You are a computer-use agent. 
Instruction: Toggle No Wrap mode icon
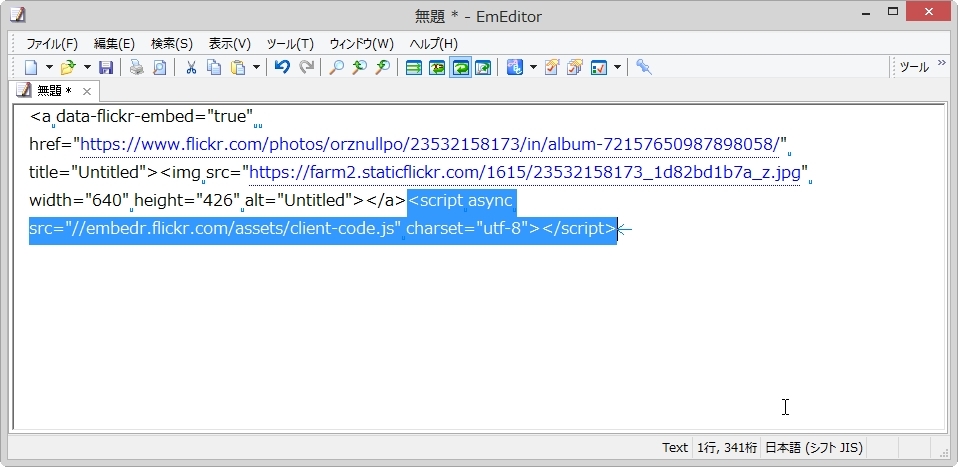[x=414, y=67]
